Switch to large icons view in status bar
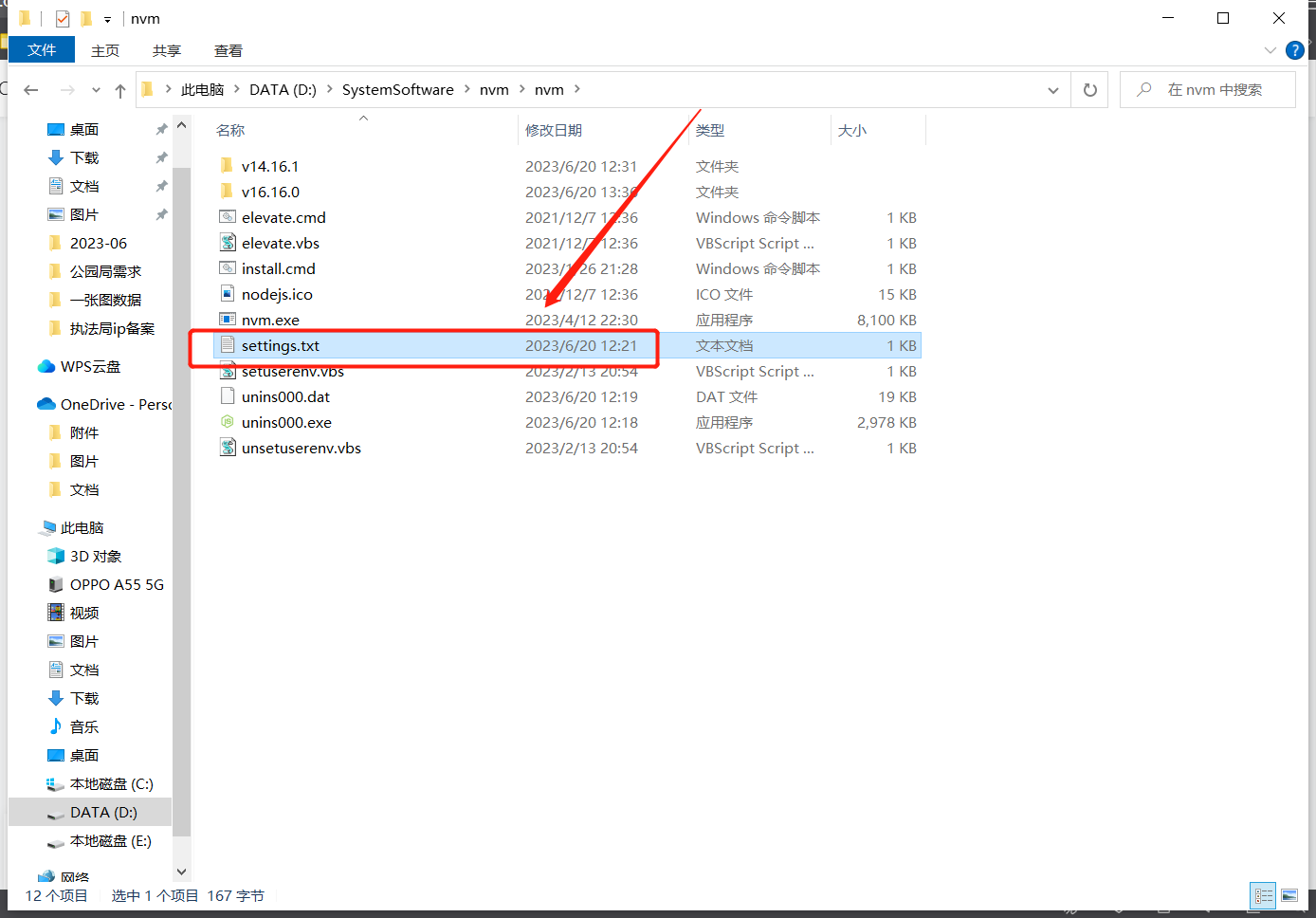 pyautogui.click(x=1289, y=895)
